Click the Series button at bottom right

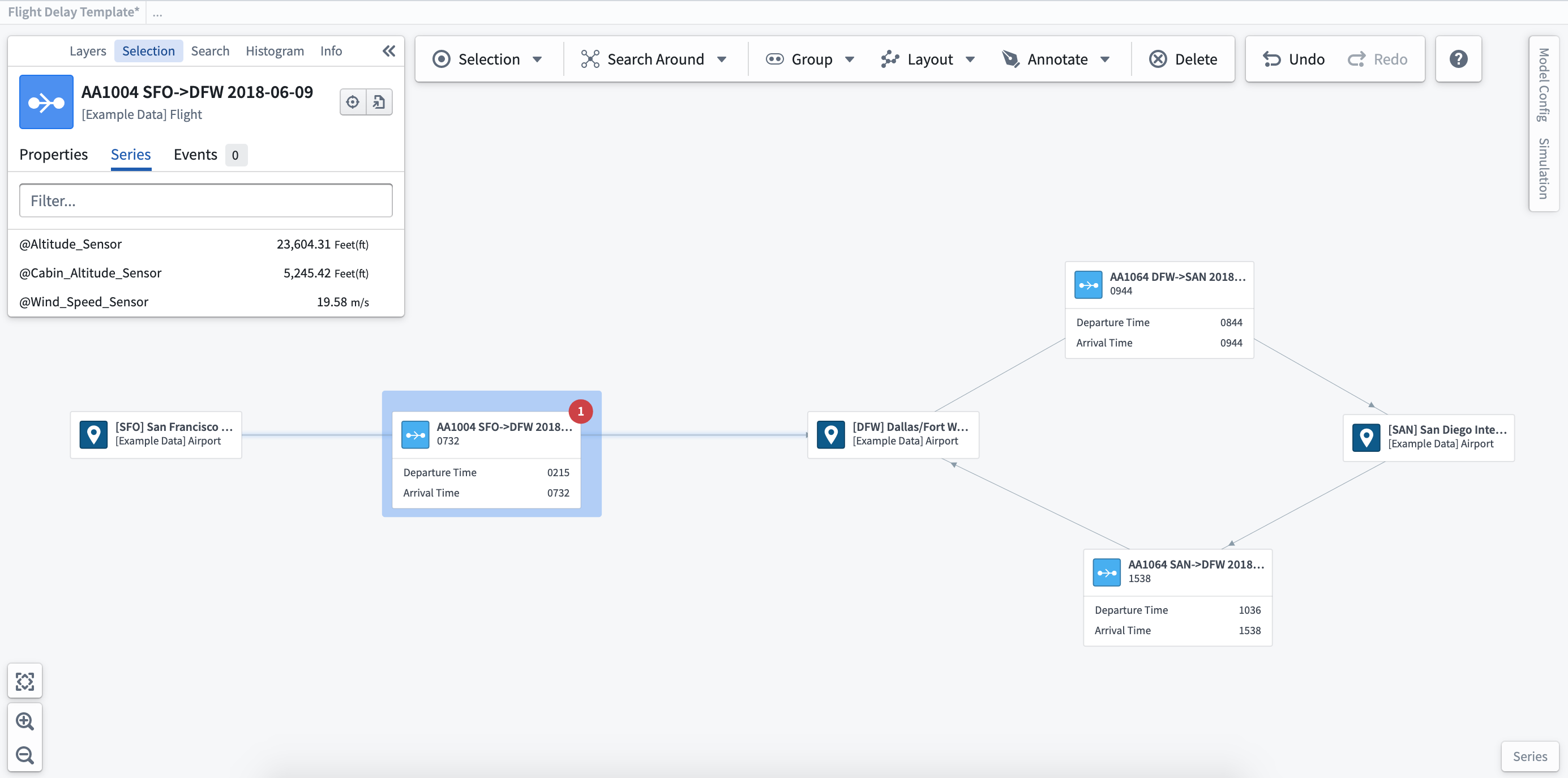coord(1530,756)
